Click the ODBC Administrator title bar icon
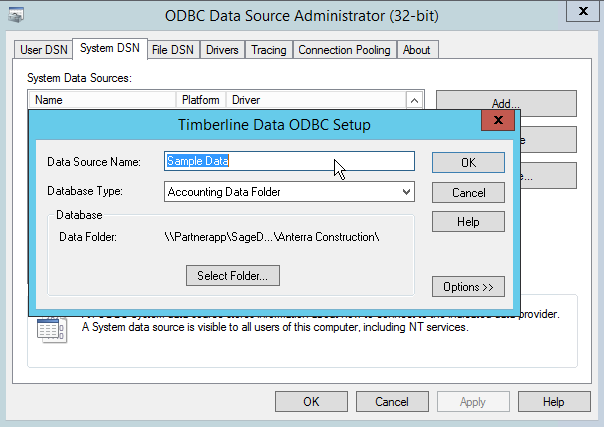 click(x=16, y=15)
